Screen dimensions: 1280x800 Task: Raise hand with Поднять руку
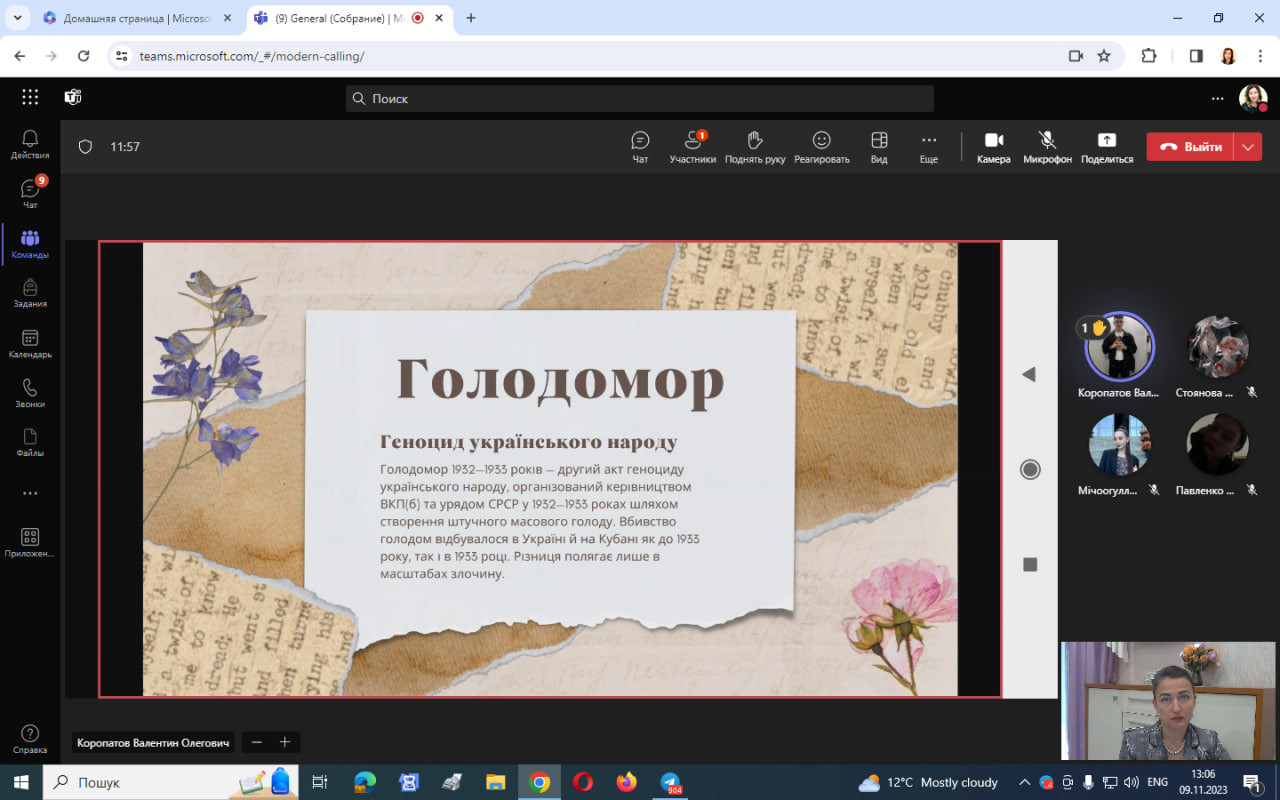[x=755, y=146]
